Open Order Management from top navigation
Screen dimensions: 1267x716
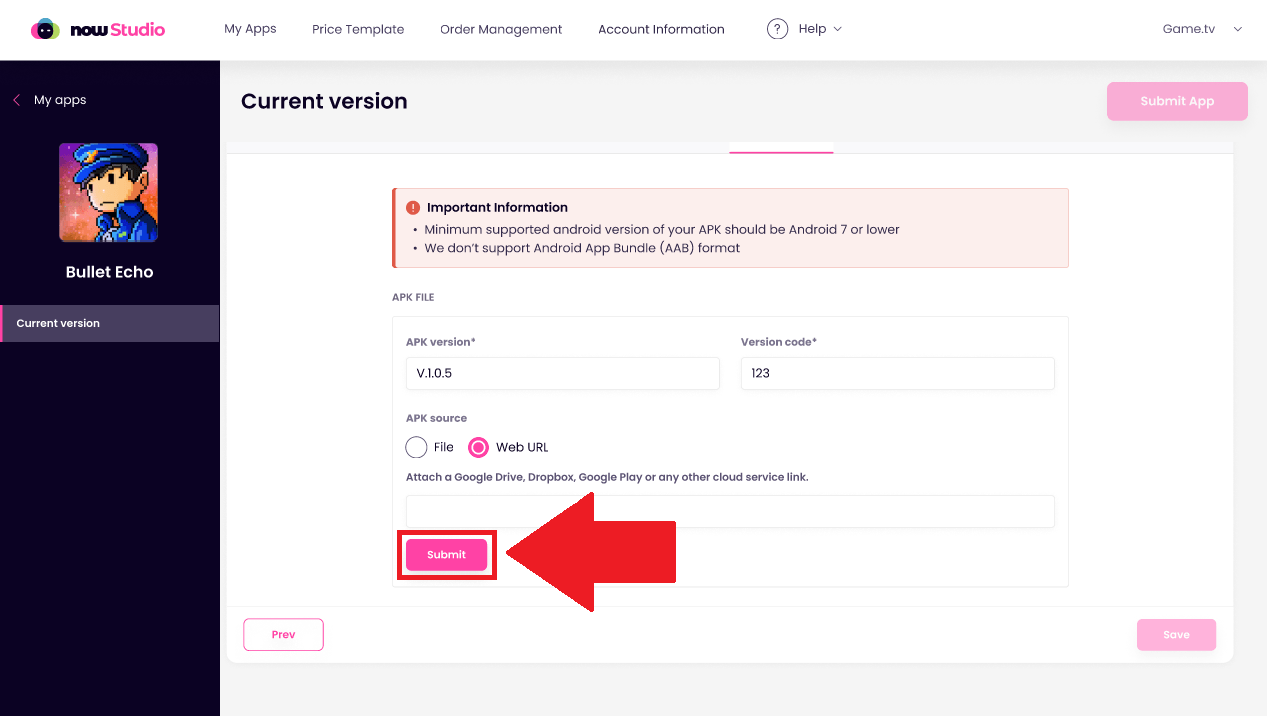tap(501, 29)
